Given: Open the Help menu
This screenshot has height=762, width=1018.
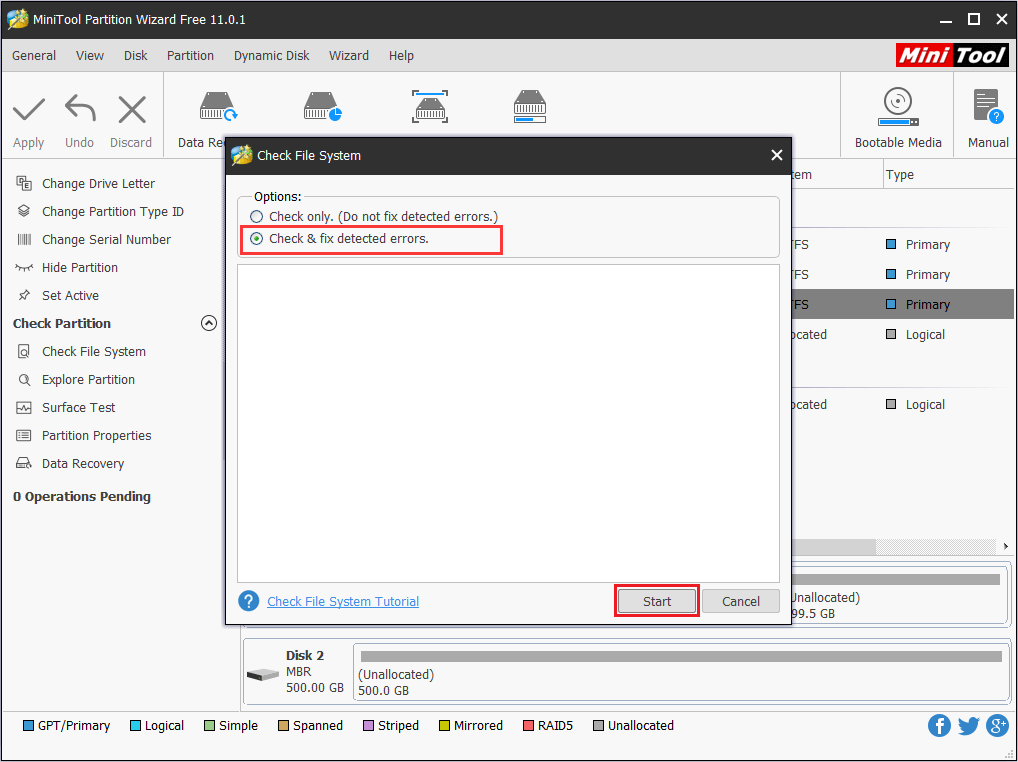Looking at the screenshot, I should point(401,56).
